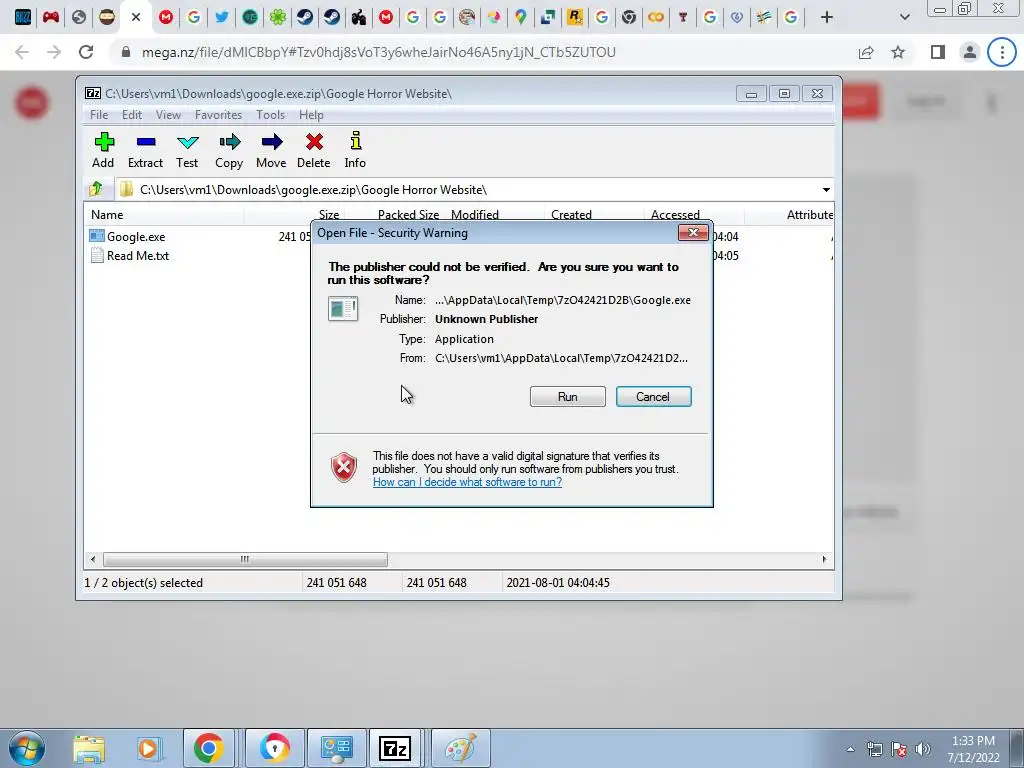Open the Tools menu
1024x768 pixels.
point(270,115)
